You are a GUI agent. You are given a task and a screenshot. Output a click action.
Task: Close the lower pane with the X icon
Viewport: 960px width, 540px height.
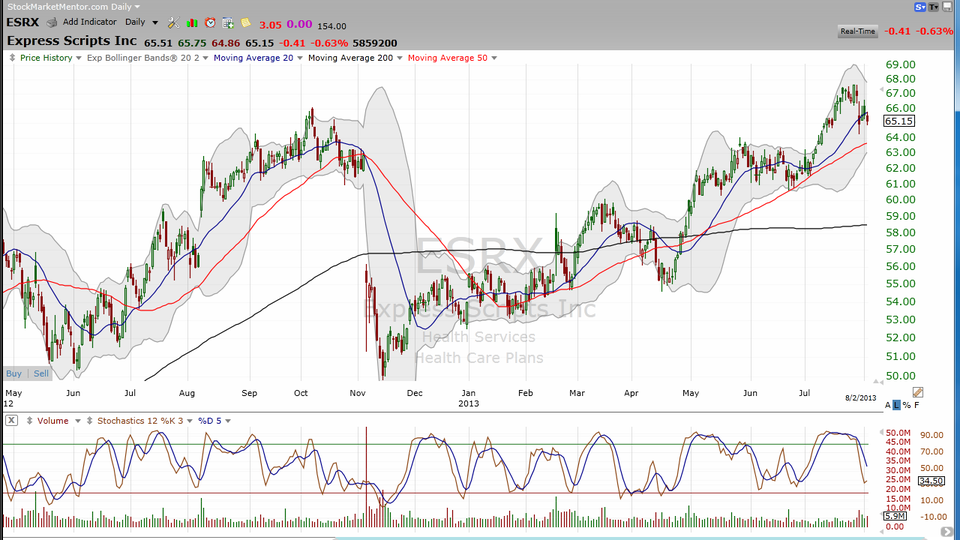pos(12,421)
